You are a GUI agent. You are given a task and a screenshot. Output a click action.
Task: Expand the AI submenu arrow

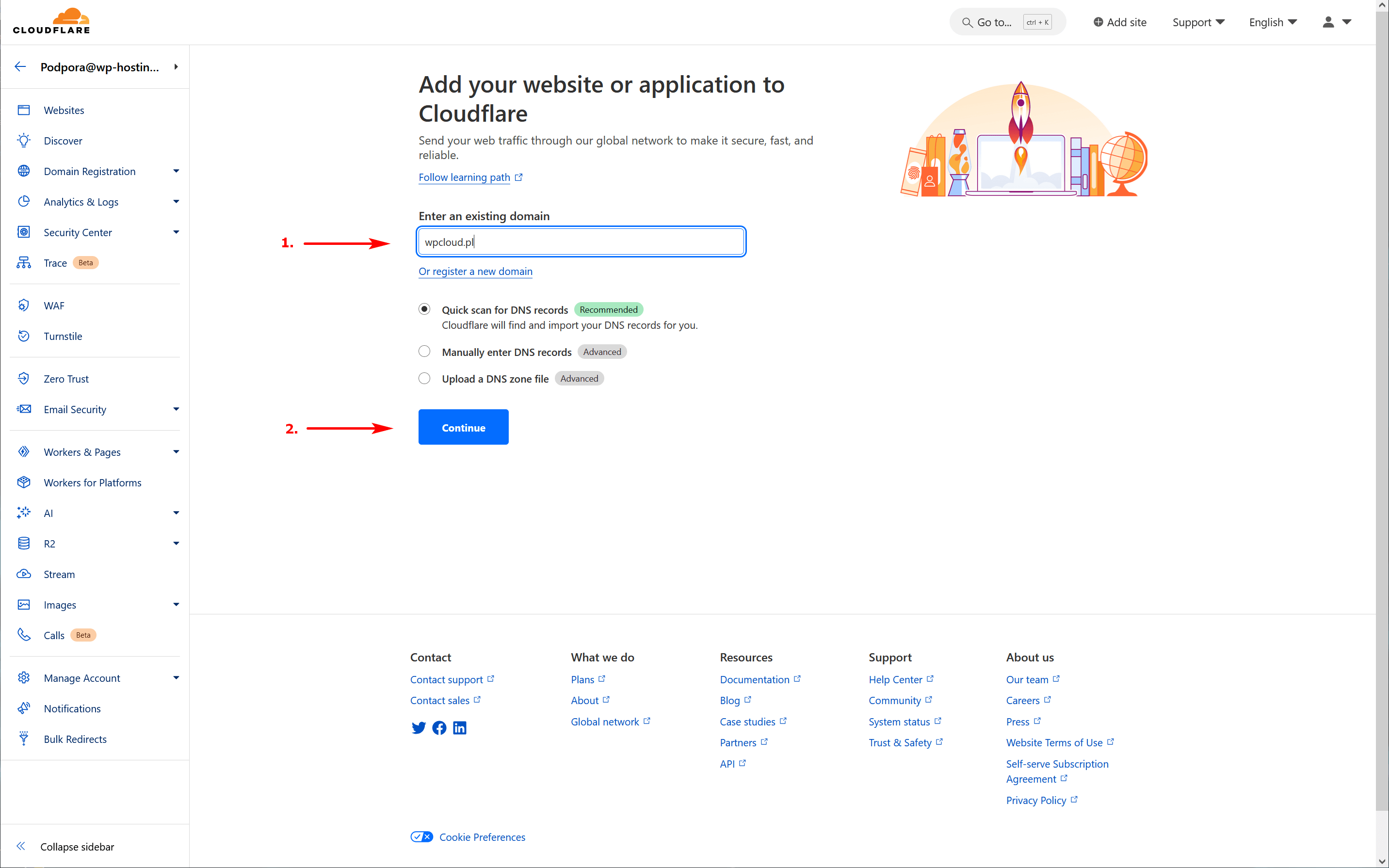[x=176, y=512]
